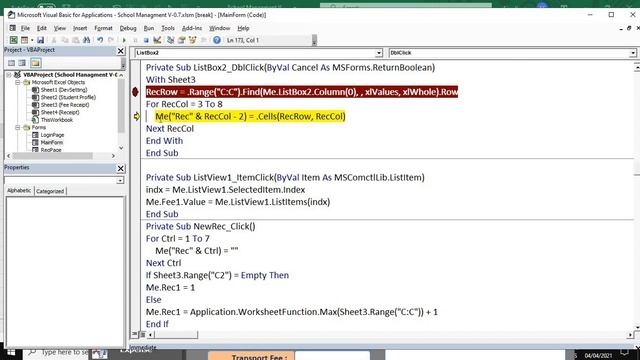Select Sheet2 (Student Profile) in tree
This screenshot has height=360, width=640.
tap(68, 97)
